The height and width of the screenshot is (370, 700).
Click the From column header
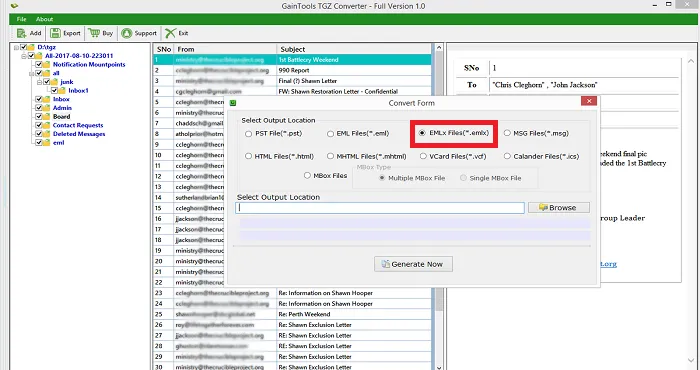[225, 49]
